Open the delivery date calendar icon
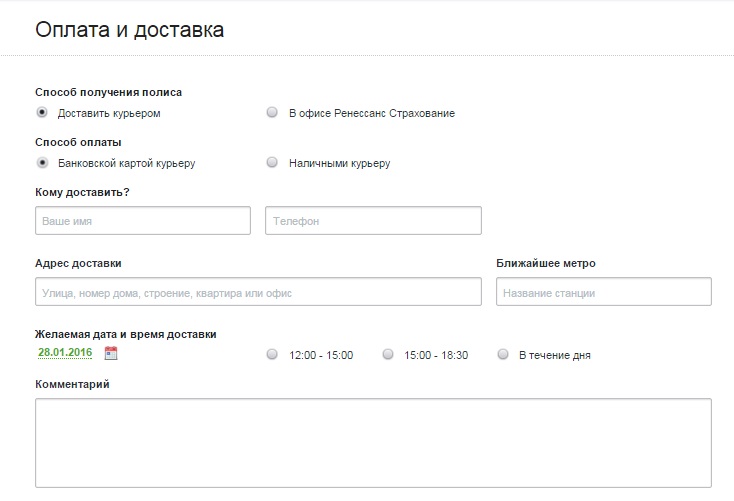734x501 pixels. 111,353
